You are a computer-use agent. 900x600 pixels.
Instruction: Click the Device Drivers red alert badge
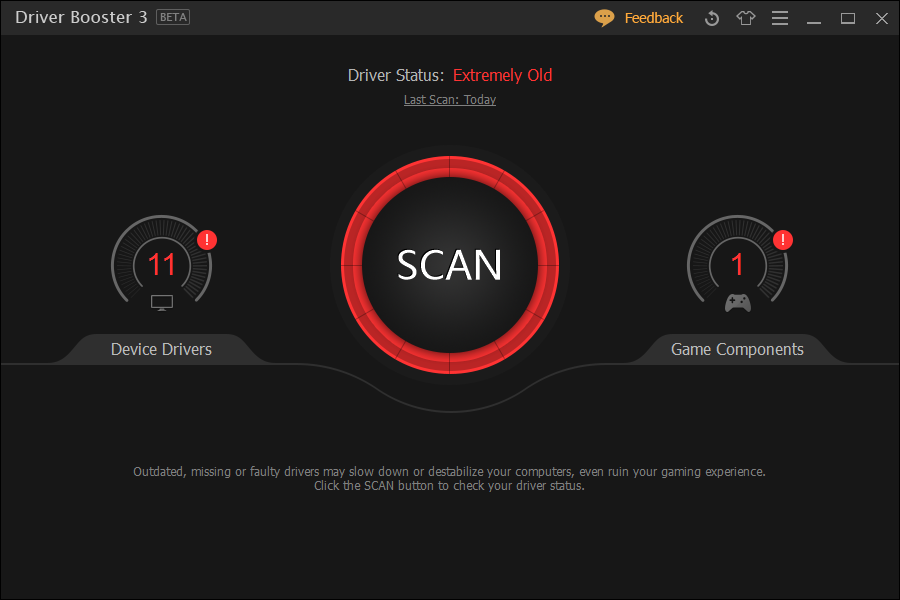click(x=207, y=240)
